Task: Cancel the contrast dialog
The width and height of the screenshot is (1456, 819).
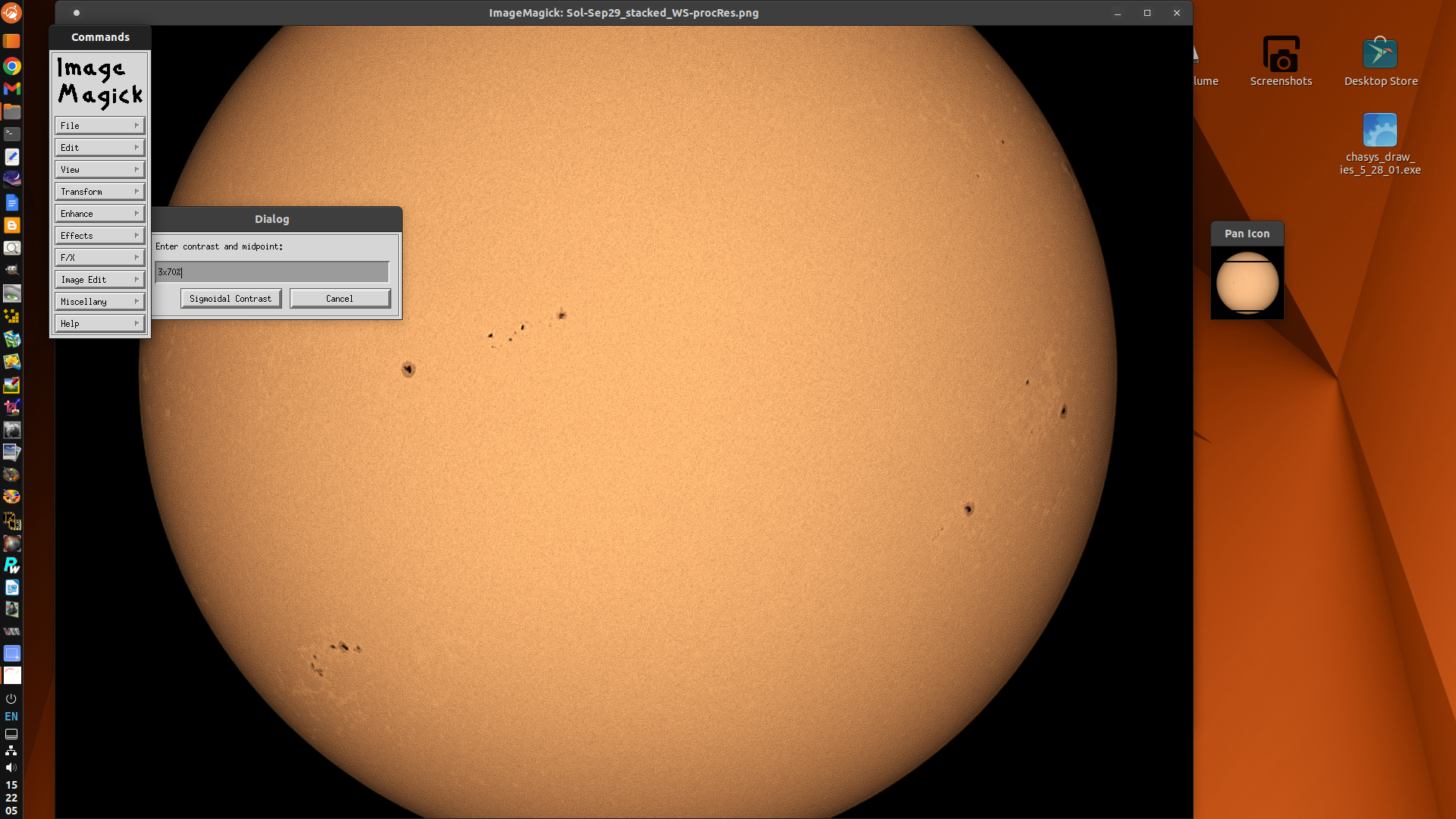Action: [x=340, y=299]
